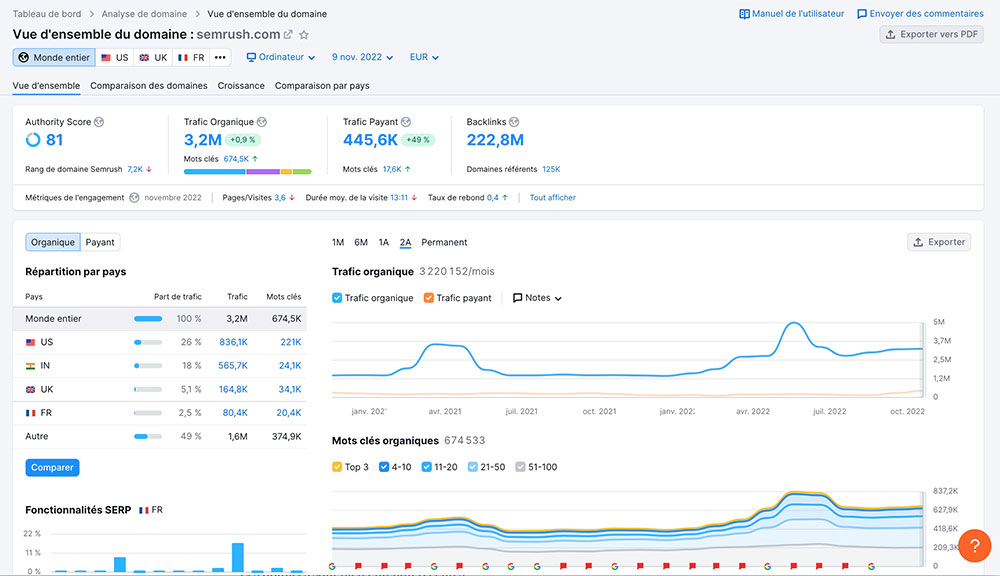
Task: Click the Trafic Payant info globe icon
Action: (x=406, y=122)
